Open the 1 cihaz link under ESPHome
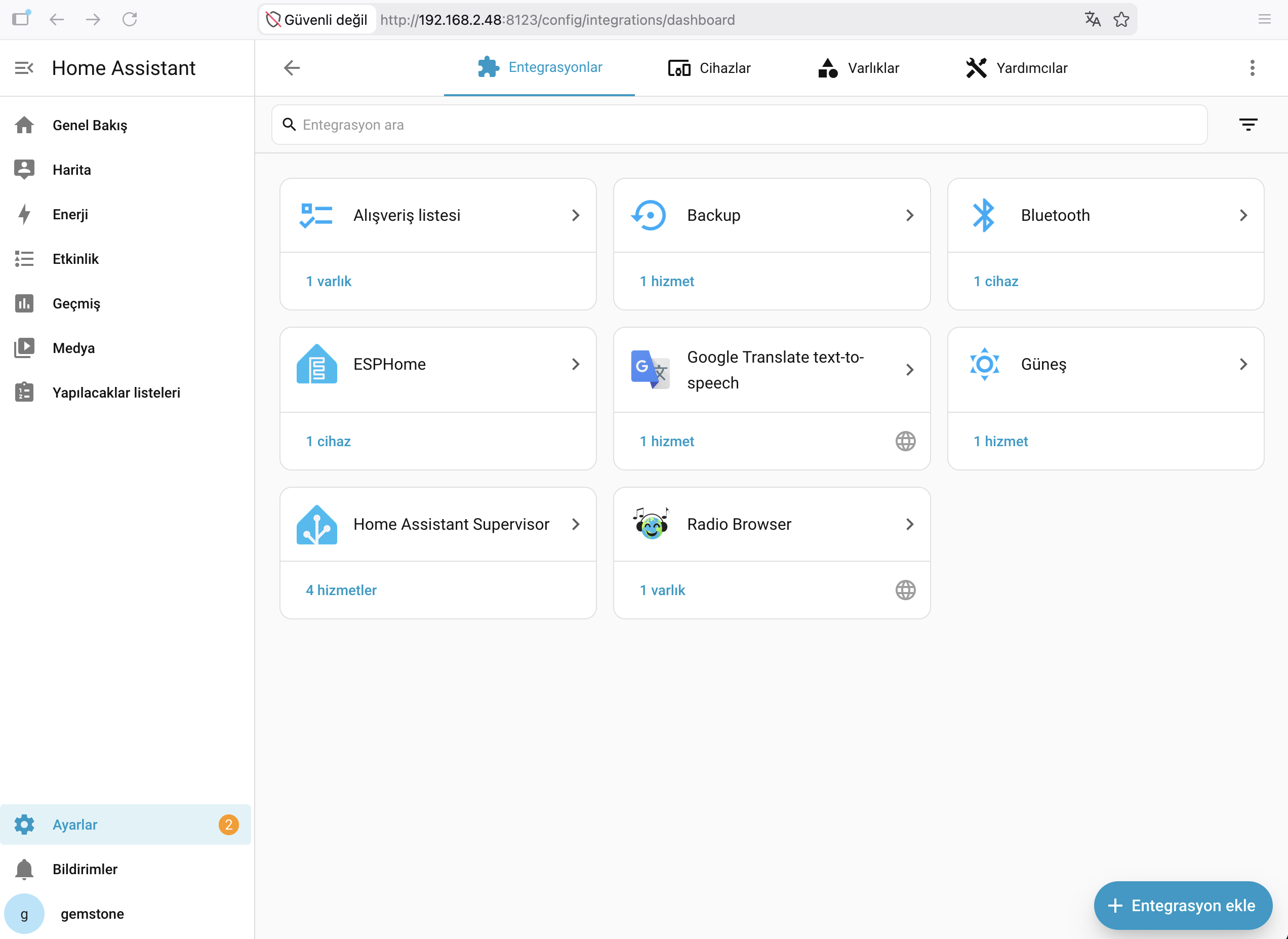The width and height of the screenshot is (1288, 939). [328, 441]
